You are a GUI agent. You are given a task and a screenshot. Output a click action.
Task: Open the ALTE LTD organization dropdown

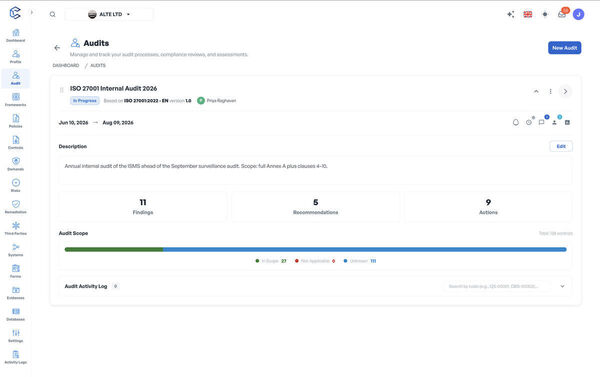pyautogui.click(x=109, y=15)
